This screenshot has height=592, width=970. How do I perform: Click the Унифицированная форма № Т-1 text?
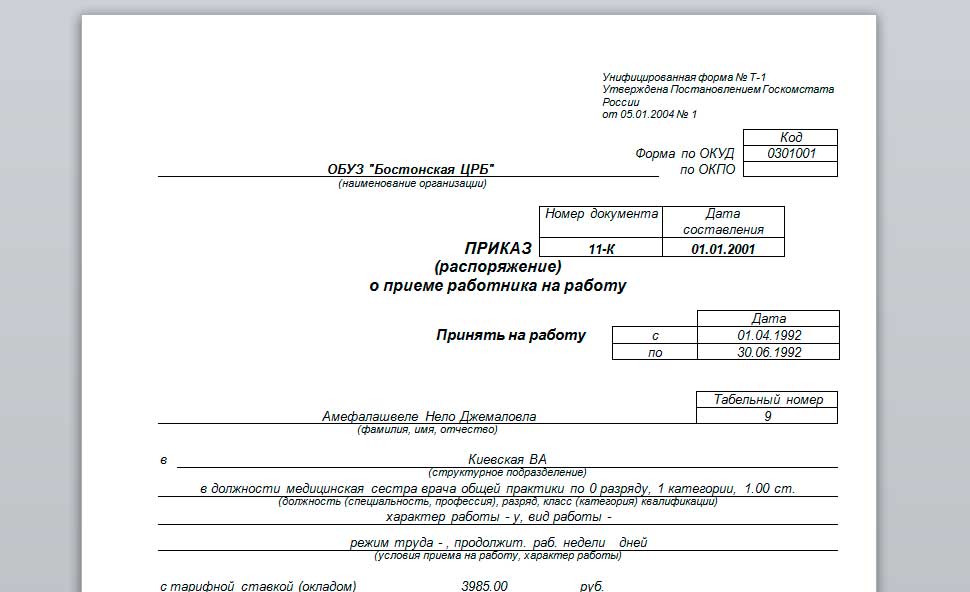(x=684, y=77)
